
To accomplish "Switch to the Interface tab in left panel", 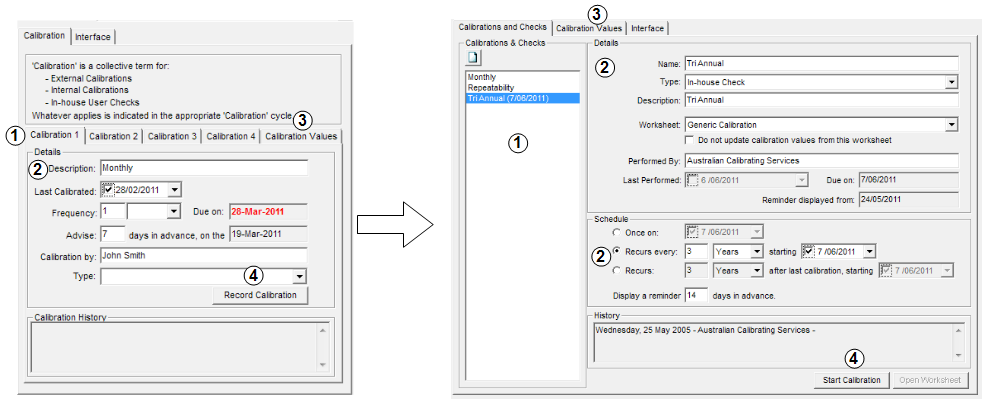I will [x=94, y=37].
